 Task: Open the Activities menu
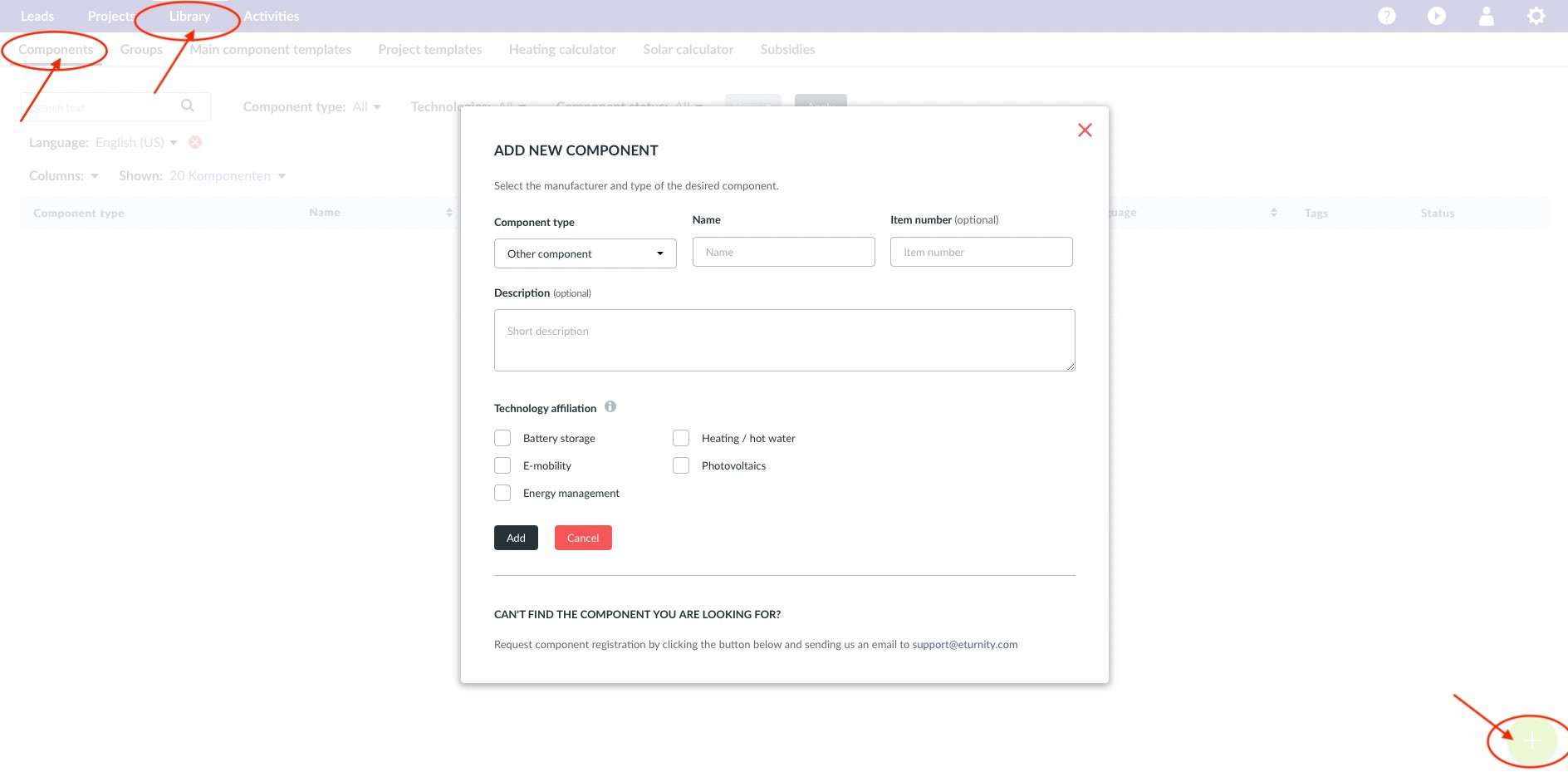(x=271, y=16)
